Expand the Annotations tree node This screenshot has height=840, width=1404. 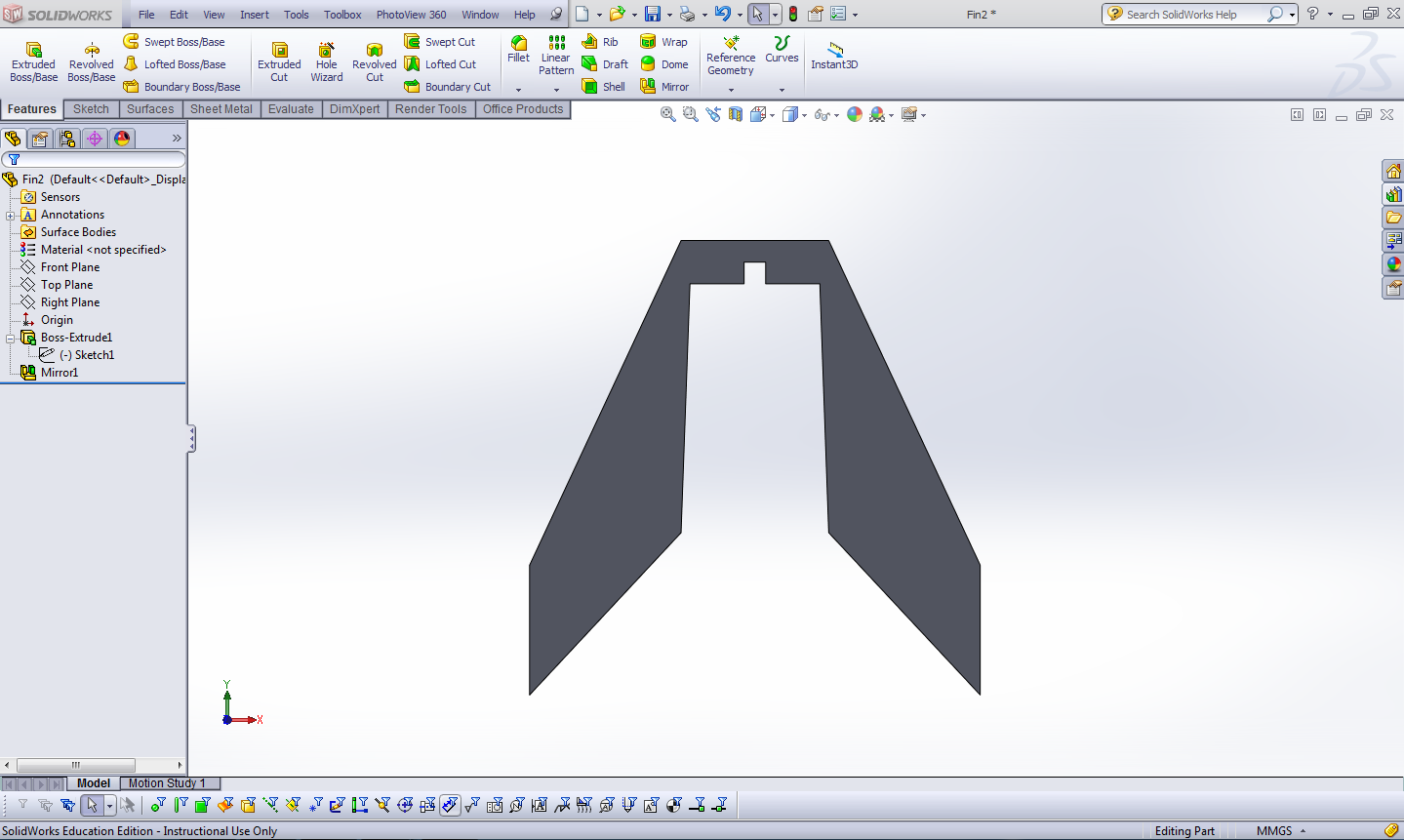tap(11, 215)
